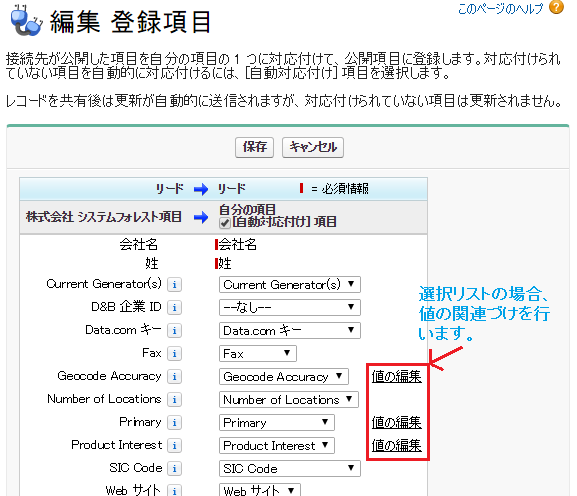Screen dimensions: 577x496
Task: Select the Primary mapping dropdown
Action: coord(276,423)
